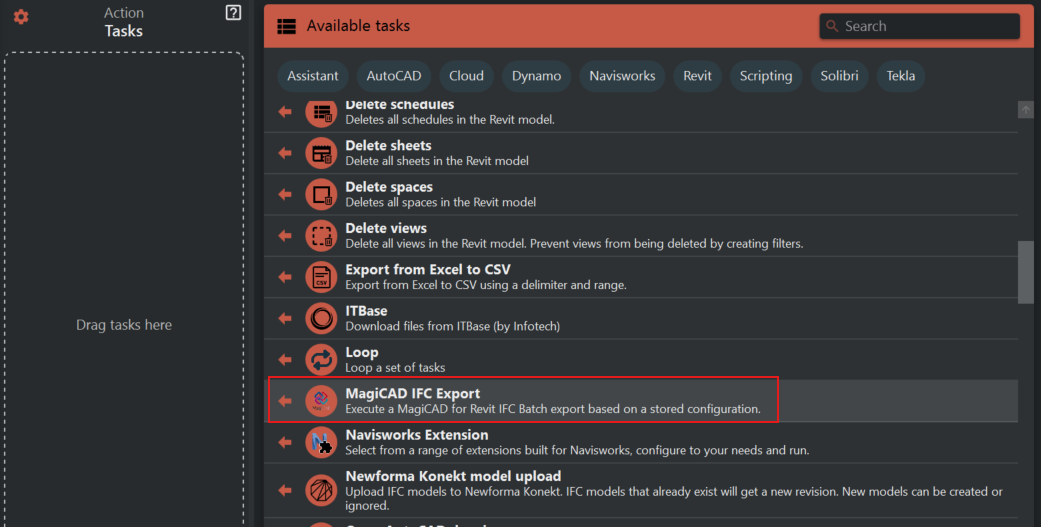Open the help question mark icon
Screen dimensions: 1041x527
233,13
